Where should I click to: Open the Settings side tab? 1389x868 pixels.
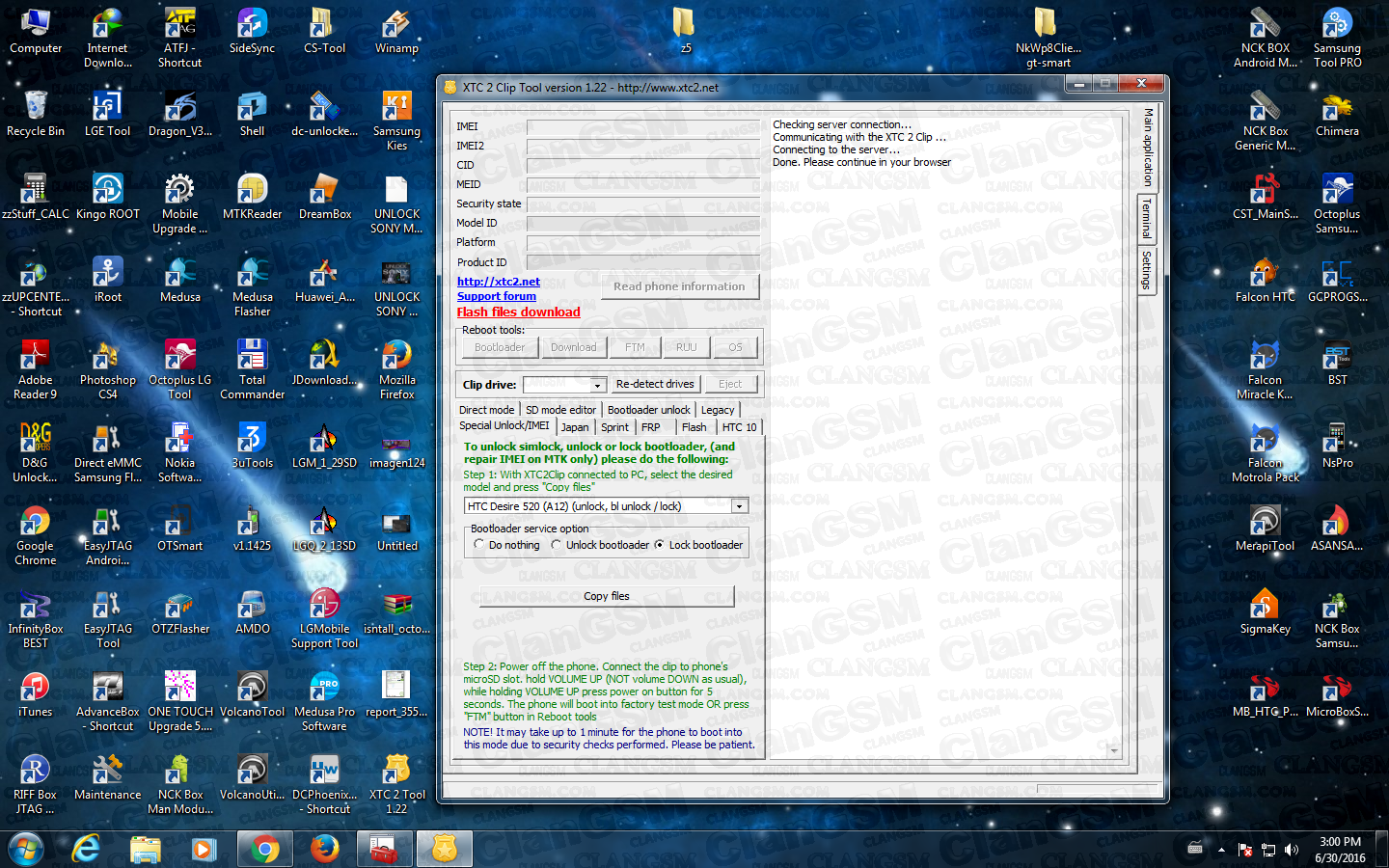pos(1147,270)
